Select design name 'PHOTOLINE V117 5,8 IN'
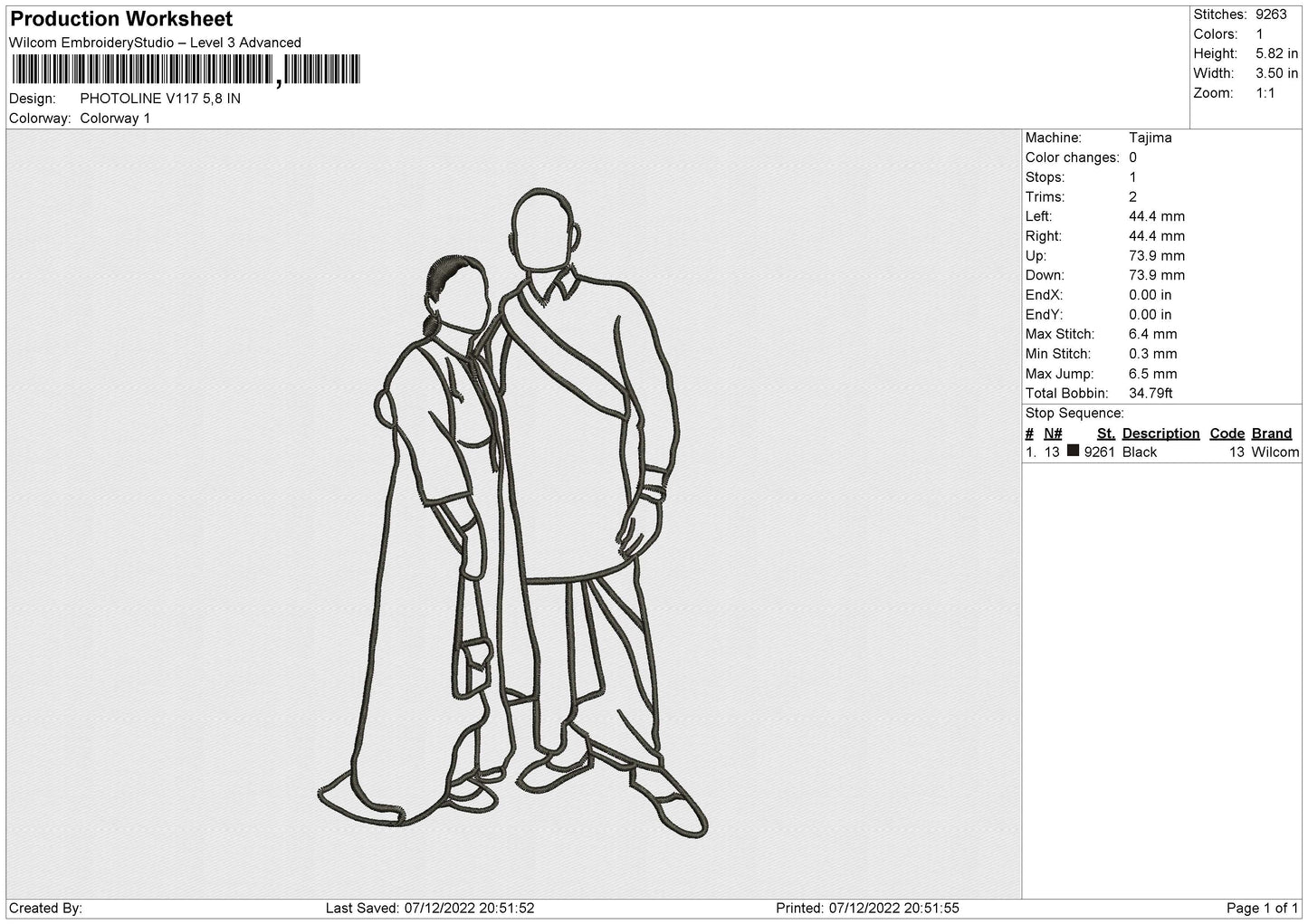 pos(160,99)
